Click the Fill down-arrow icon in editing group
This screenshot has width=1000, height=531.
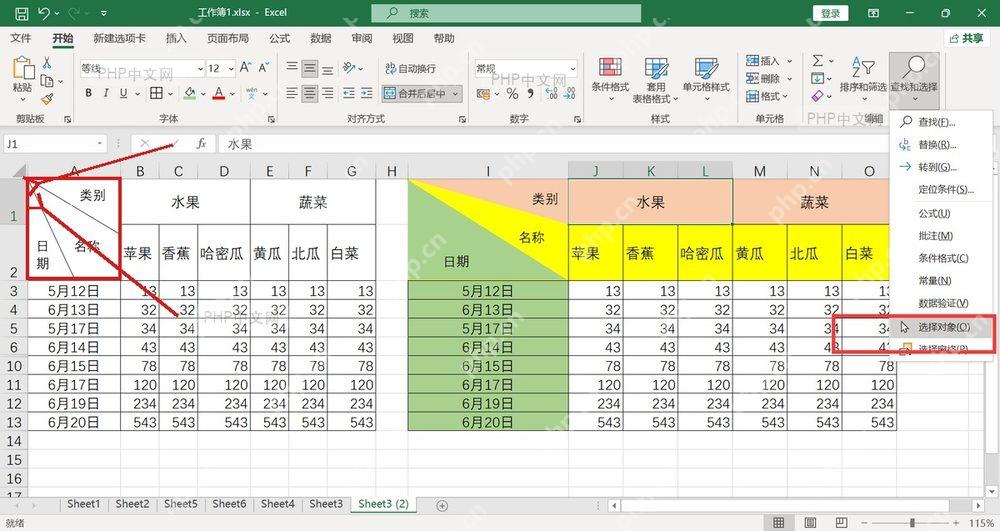[818, 78]
